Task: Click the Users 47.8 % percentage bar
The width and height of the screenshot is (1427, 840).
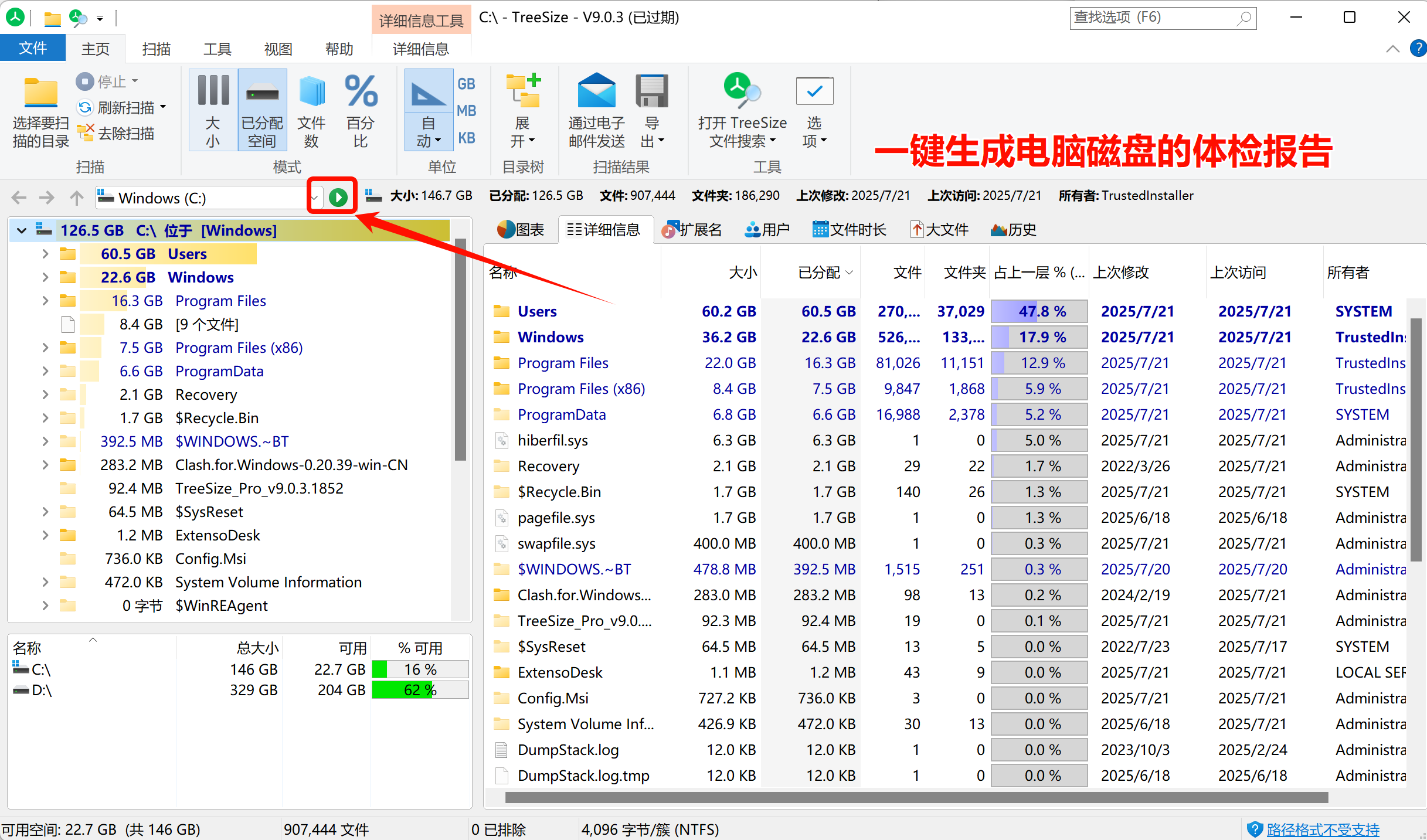Action: point(1039,311)
